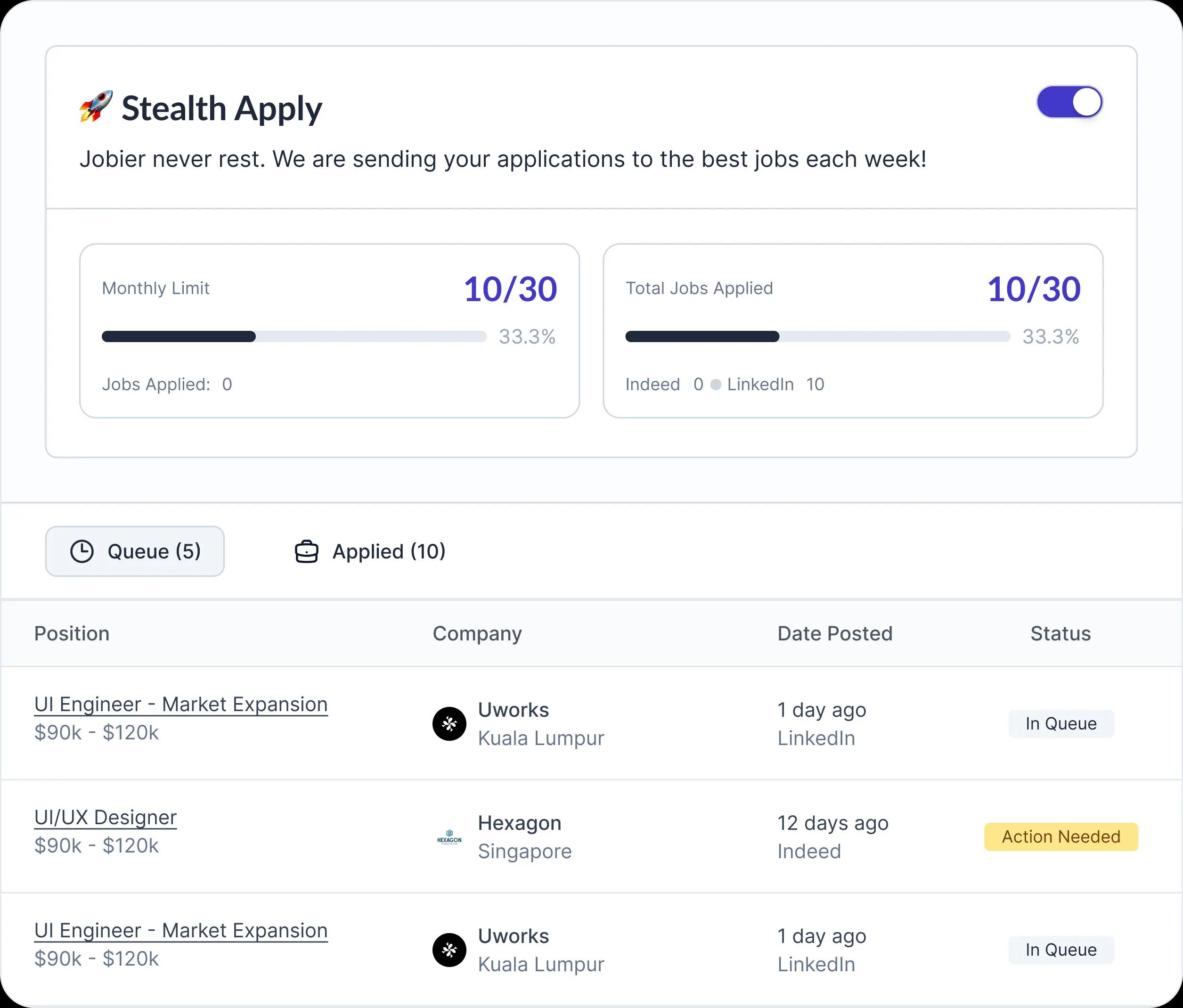Click the clock icon in Queue tab
Image resolution: width=1183 pixels, height=1008 pixels.
pos(82,552)
